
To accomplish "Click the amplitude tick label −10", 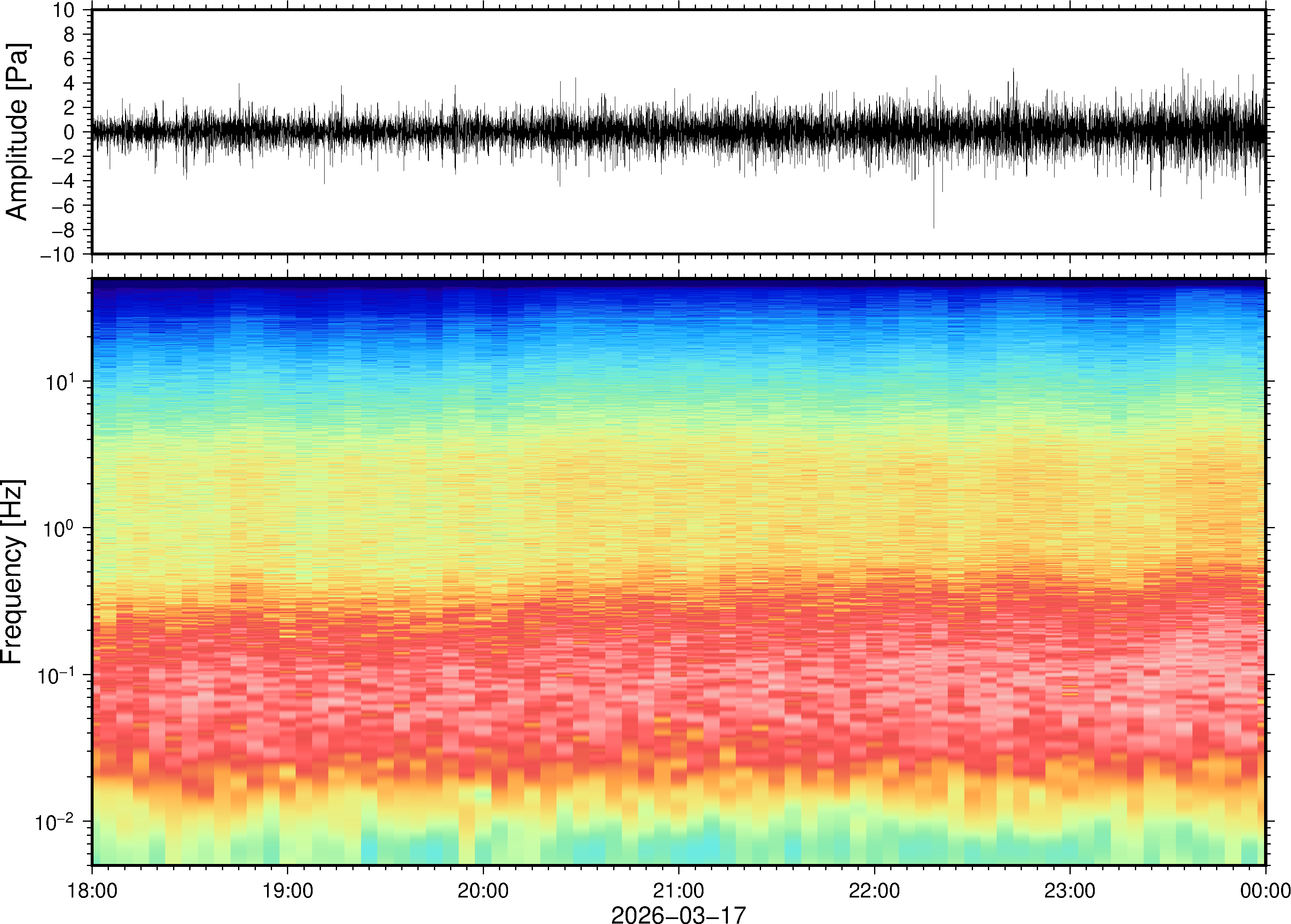I will pyautogui.click(x=57, y=255).
